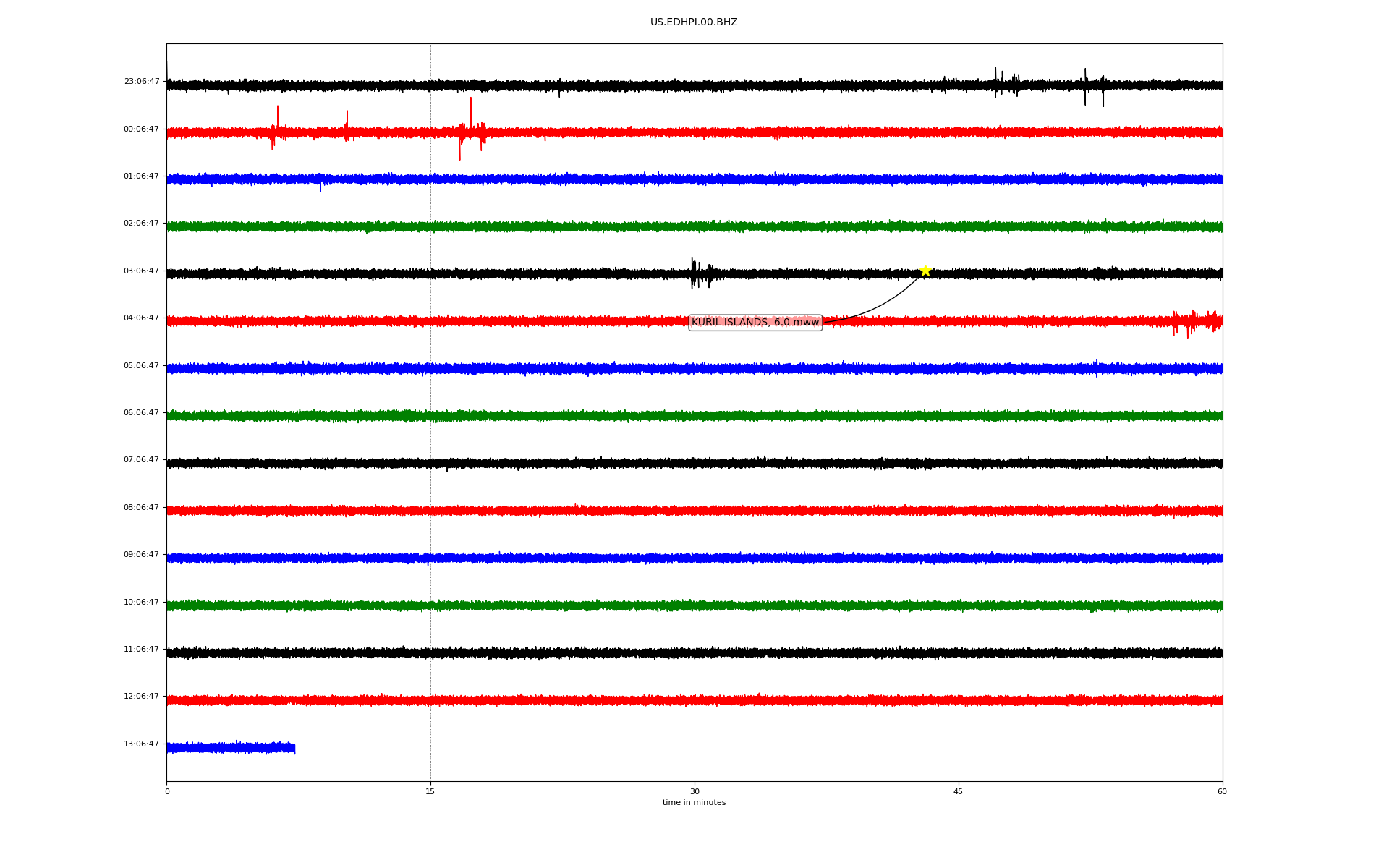Click the 04:06:47 trace time label
This screenshot has height=868, width=1389.
[x=142, y=318]
